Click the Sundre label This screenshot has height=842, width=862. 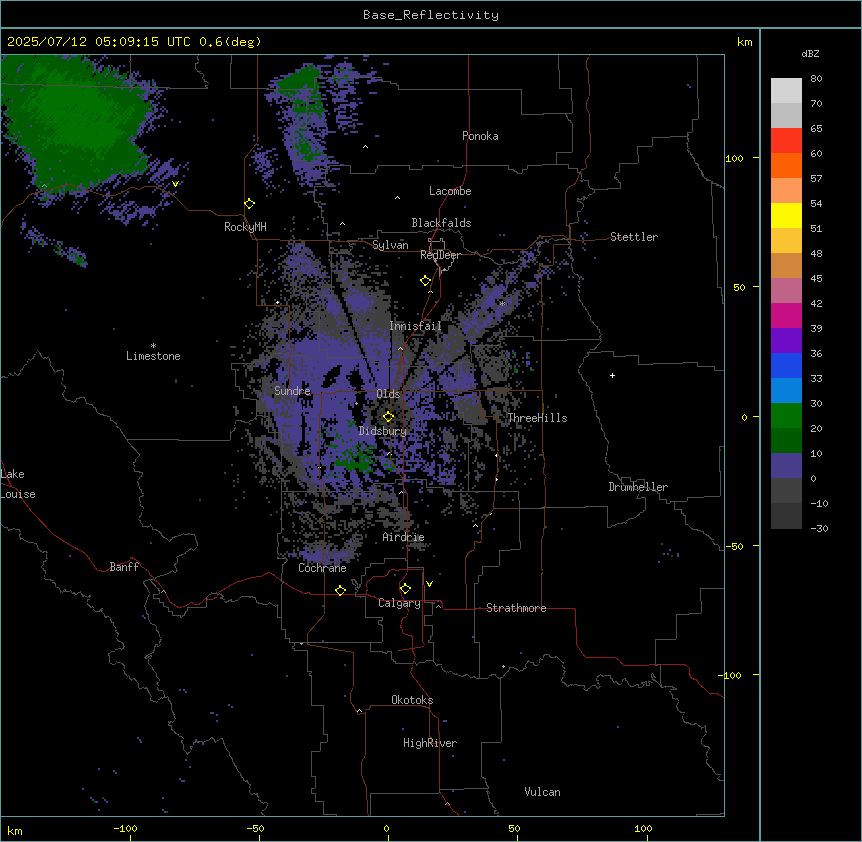click(292, 391)
